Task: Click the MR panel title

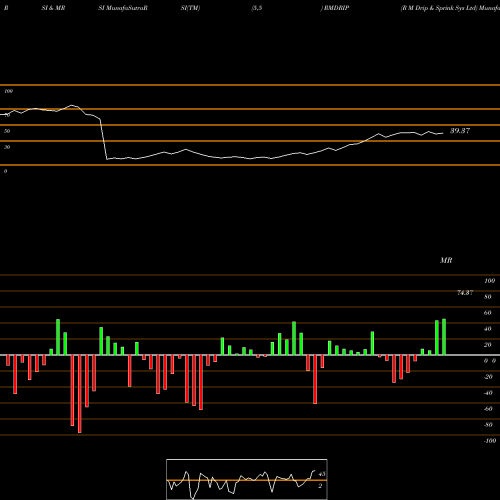Action: pyautogui.click(x=446, y=260)
